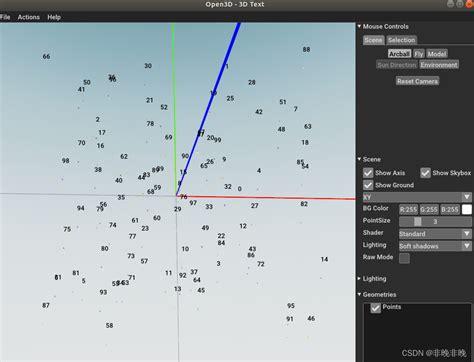
Task: Disable the Show Ground checkbox
Action: point(368,185)
